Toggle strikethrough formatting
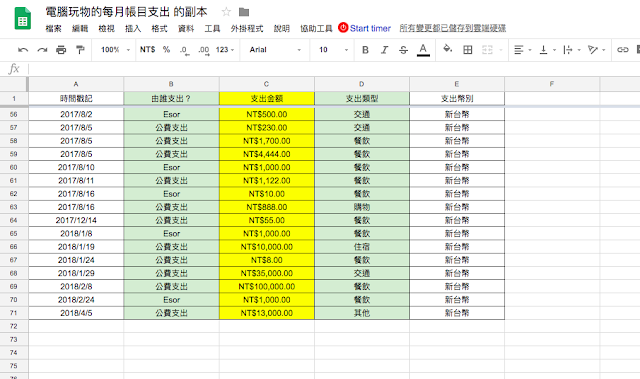Viewport: 640px width, 379px height. coord(403,50)
